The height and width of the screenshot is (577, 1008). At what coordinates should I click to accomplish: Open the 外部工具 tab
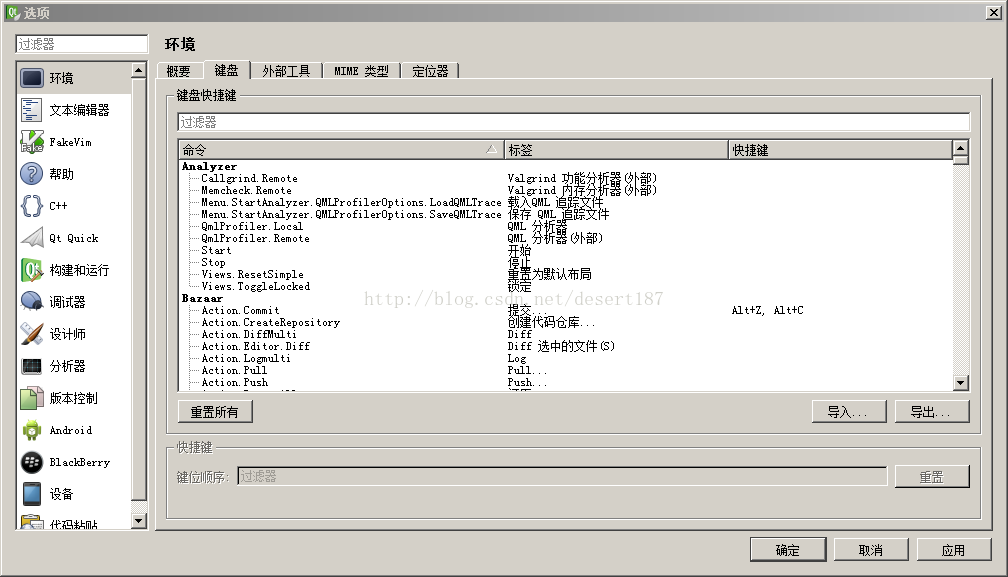click(x=286, y=71)
